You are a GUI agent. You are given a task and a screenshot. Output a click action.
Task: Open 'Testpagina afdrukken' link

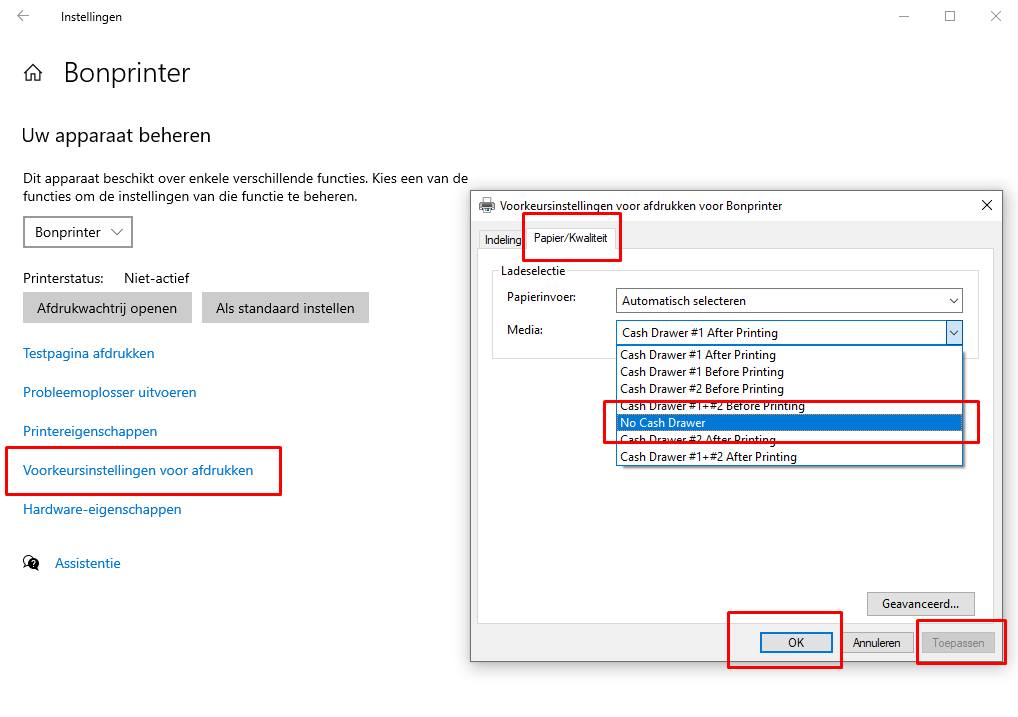(x=89, y=353)
